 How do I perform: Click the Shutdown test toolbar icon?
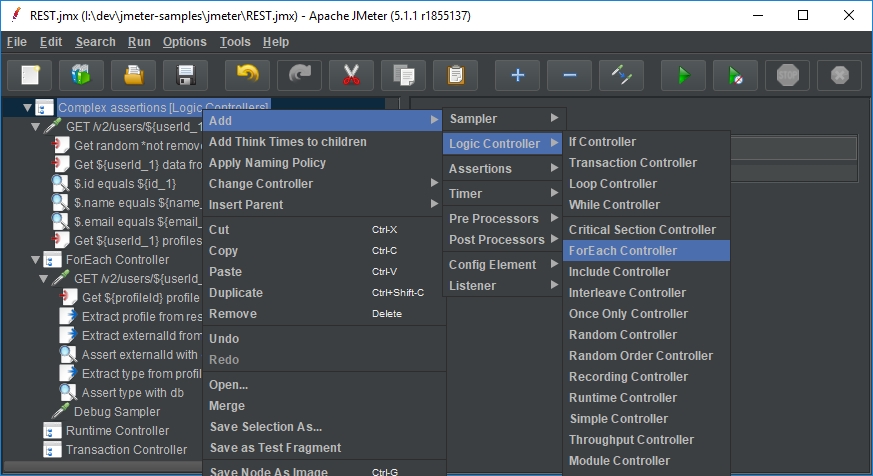840,75
